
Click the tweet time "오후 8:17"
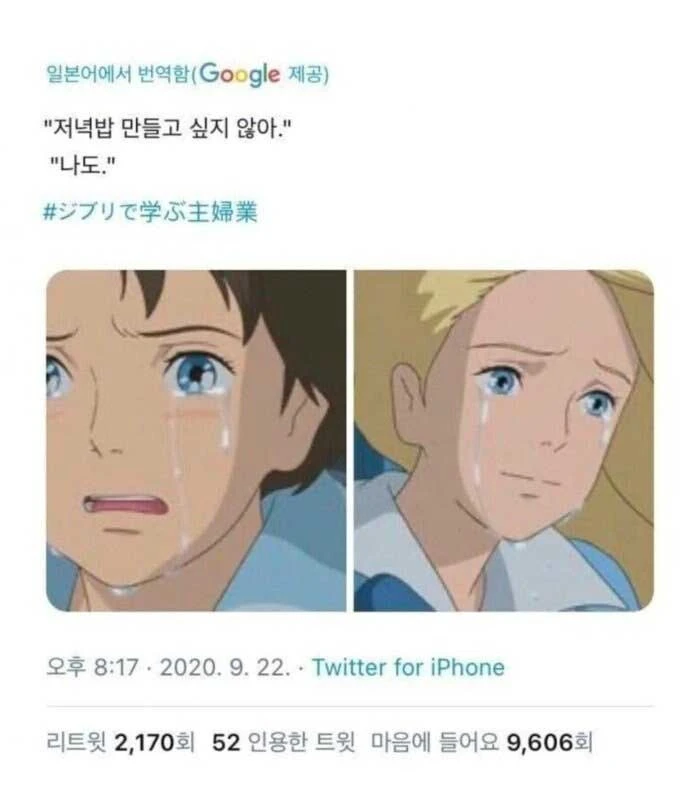click(x=92, y=667)
